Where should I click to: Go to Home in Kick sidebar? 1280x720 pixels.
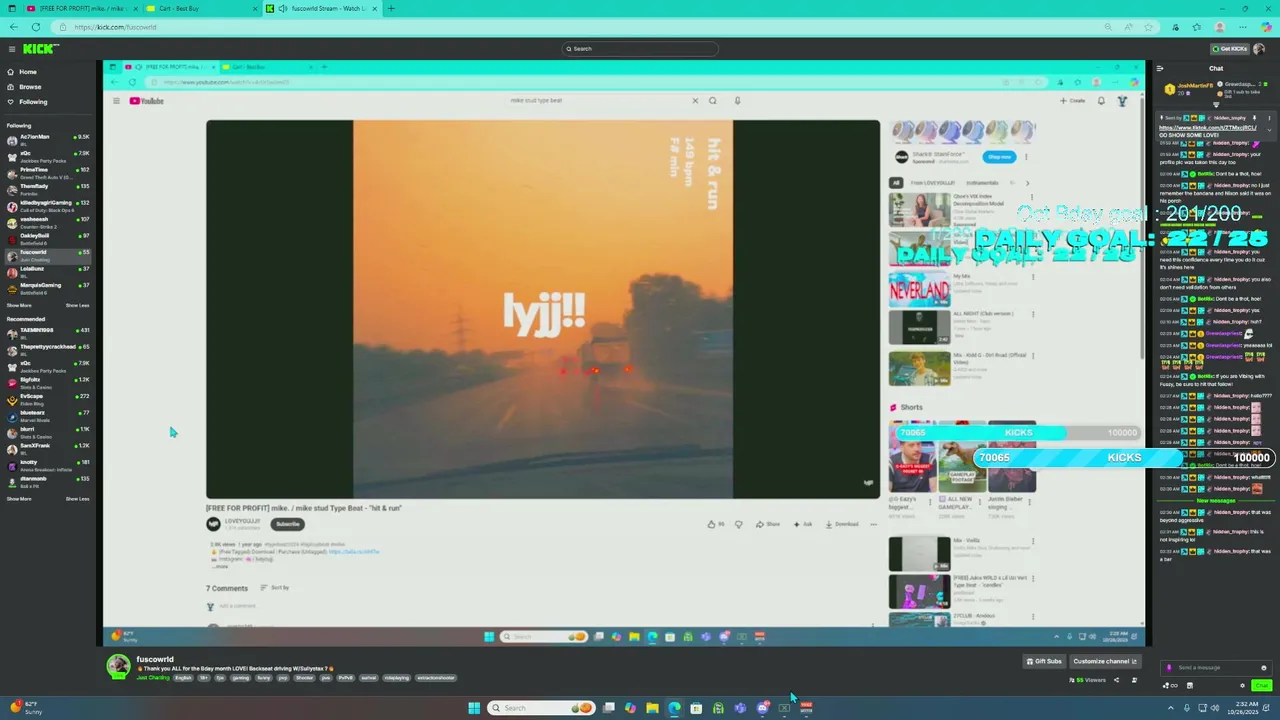click(22, 72)
